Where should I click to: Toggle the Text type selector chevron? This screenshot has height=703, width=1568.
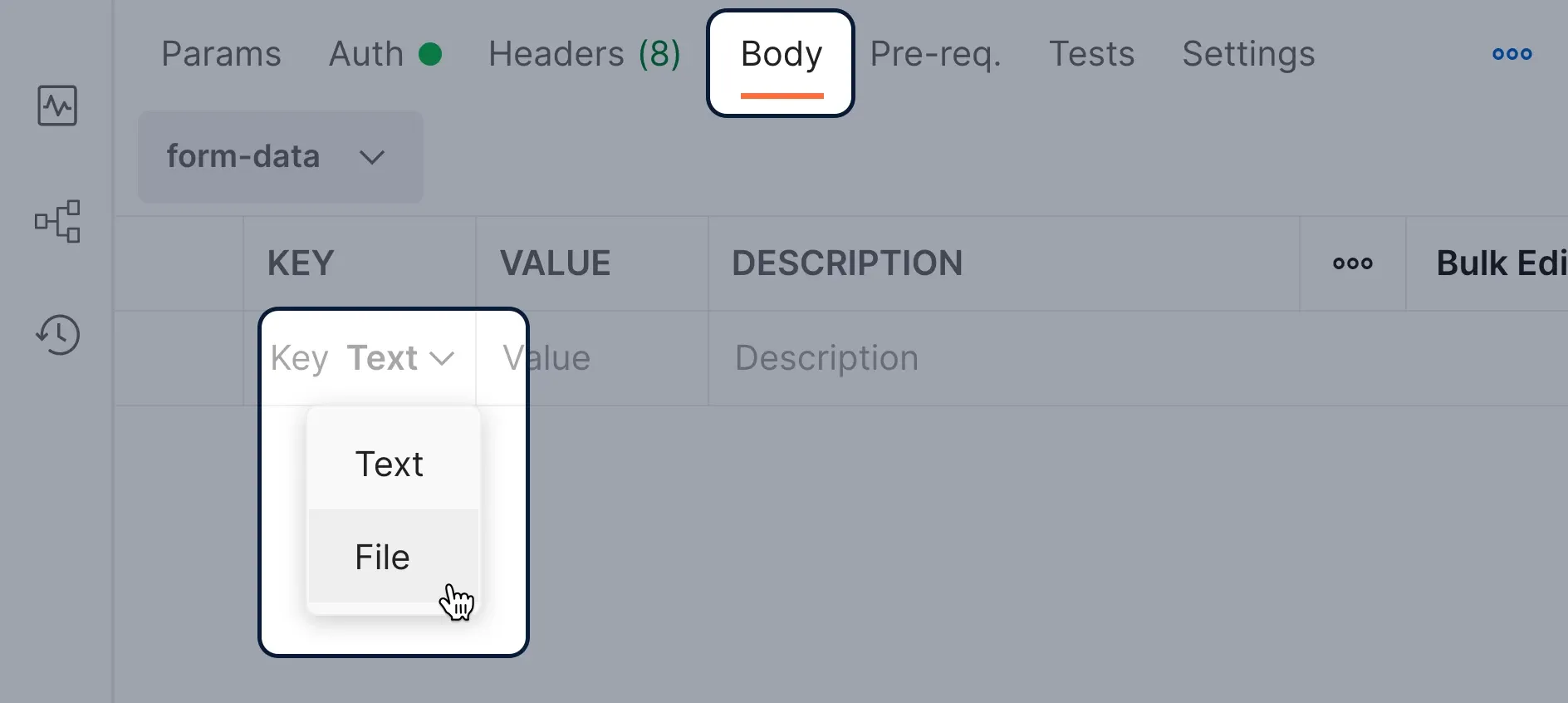442,359
